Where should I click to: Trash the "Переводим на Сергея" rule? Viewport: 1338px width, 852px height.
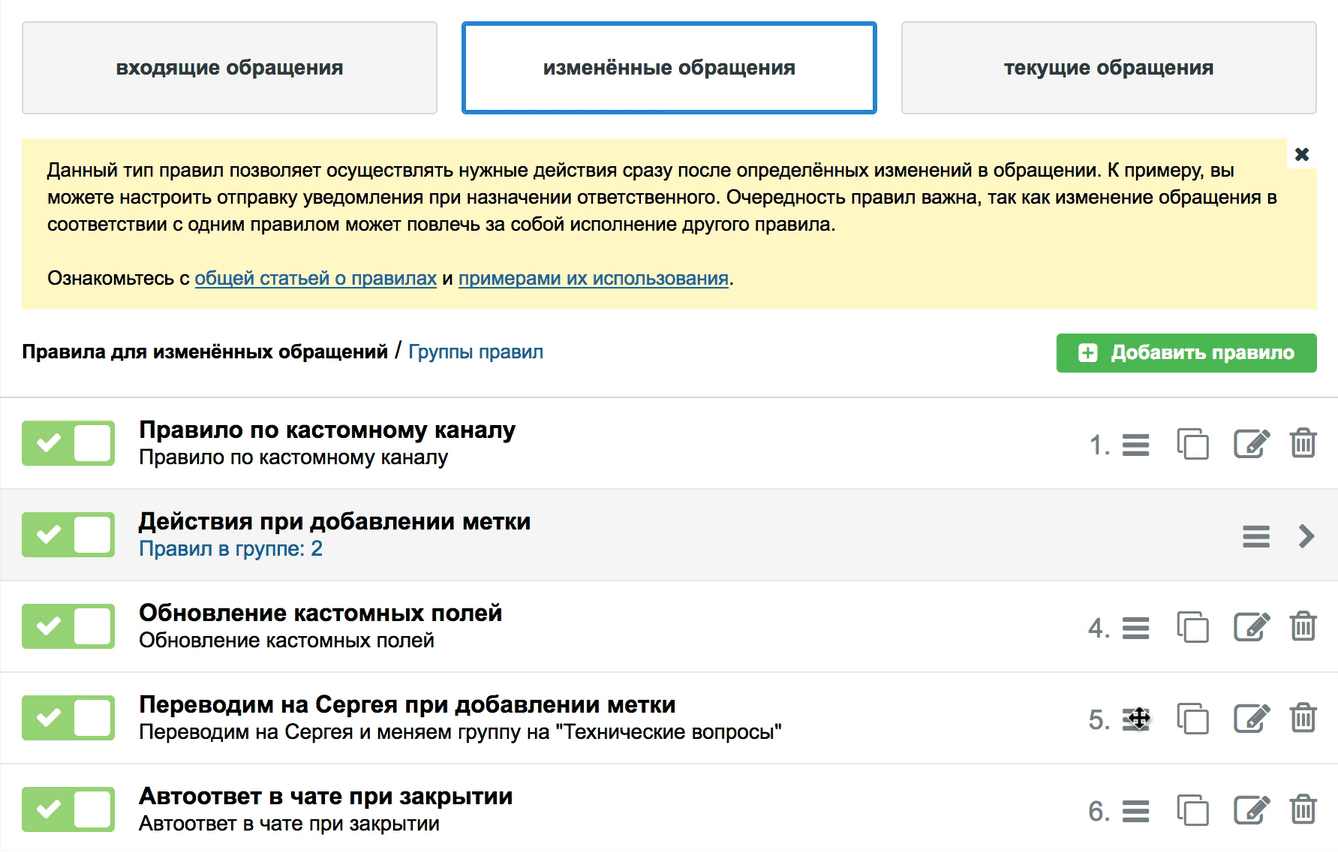click(1303, 719)
